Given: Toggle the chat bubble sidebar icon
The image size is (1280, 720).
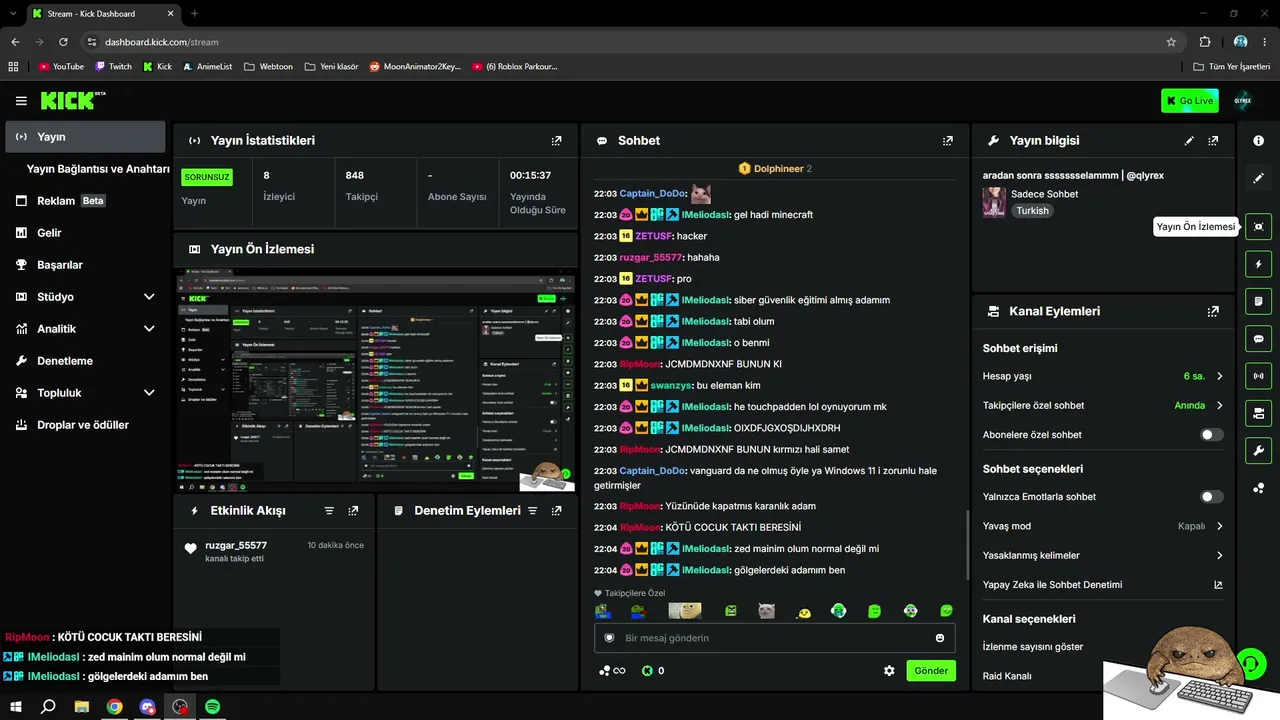Looking at the screenshot, I should click(1258, 339).
